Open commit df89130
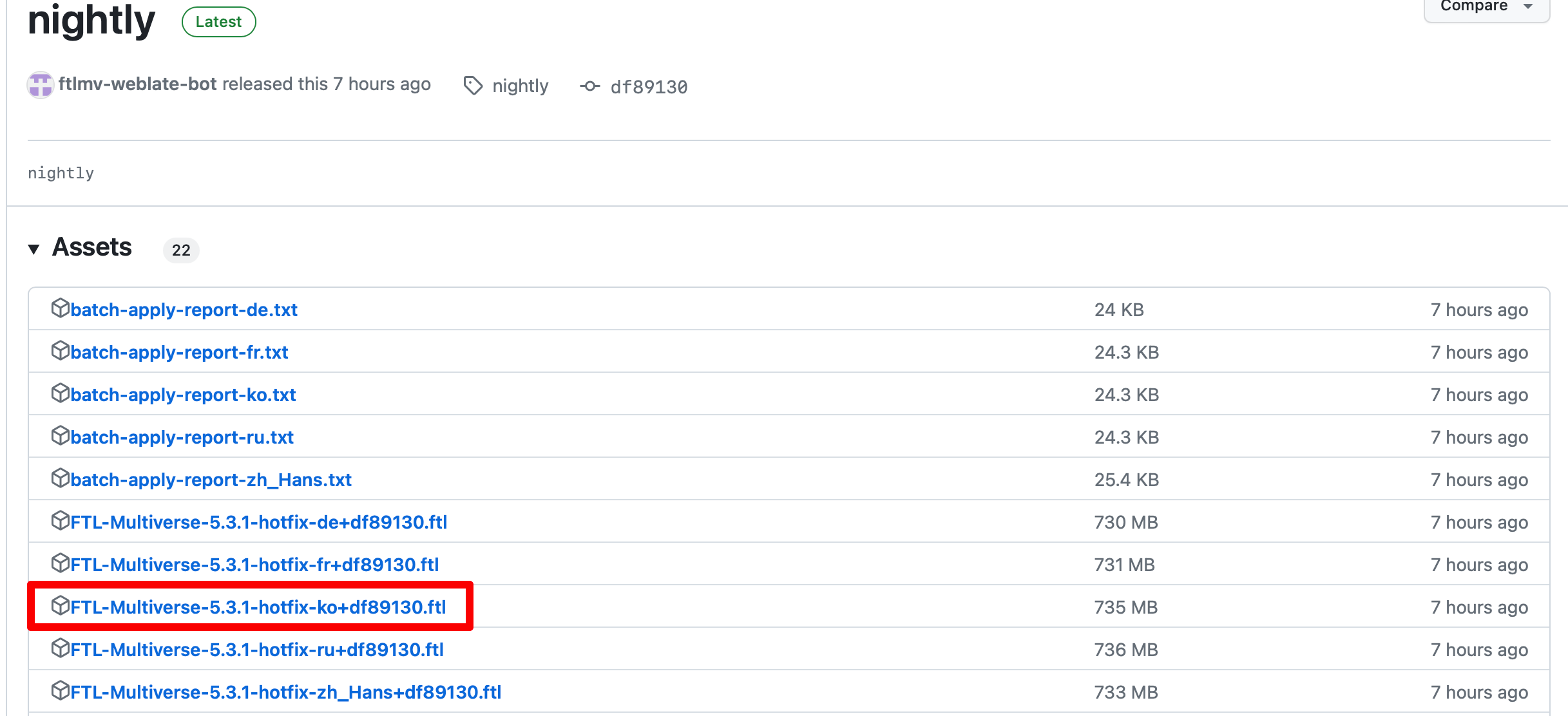The height and width of the screenshot is (716, 1568). [649, 87]
